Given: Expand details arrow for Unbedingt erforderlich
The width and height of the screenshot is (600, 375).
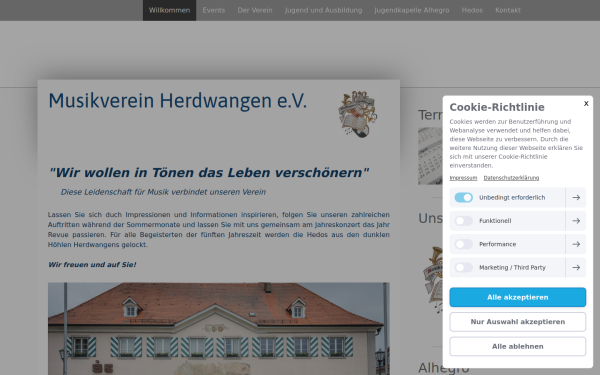Looking at the screenshot, I should pos(576,197).
